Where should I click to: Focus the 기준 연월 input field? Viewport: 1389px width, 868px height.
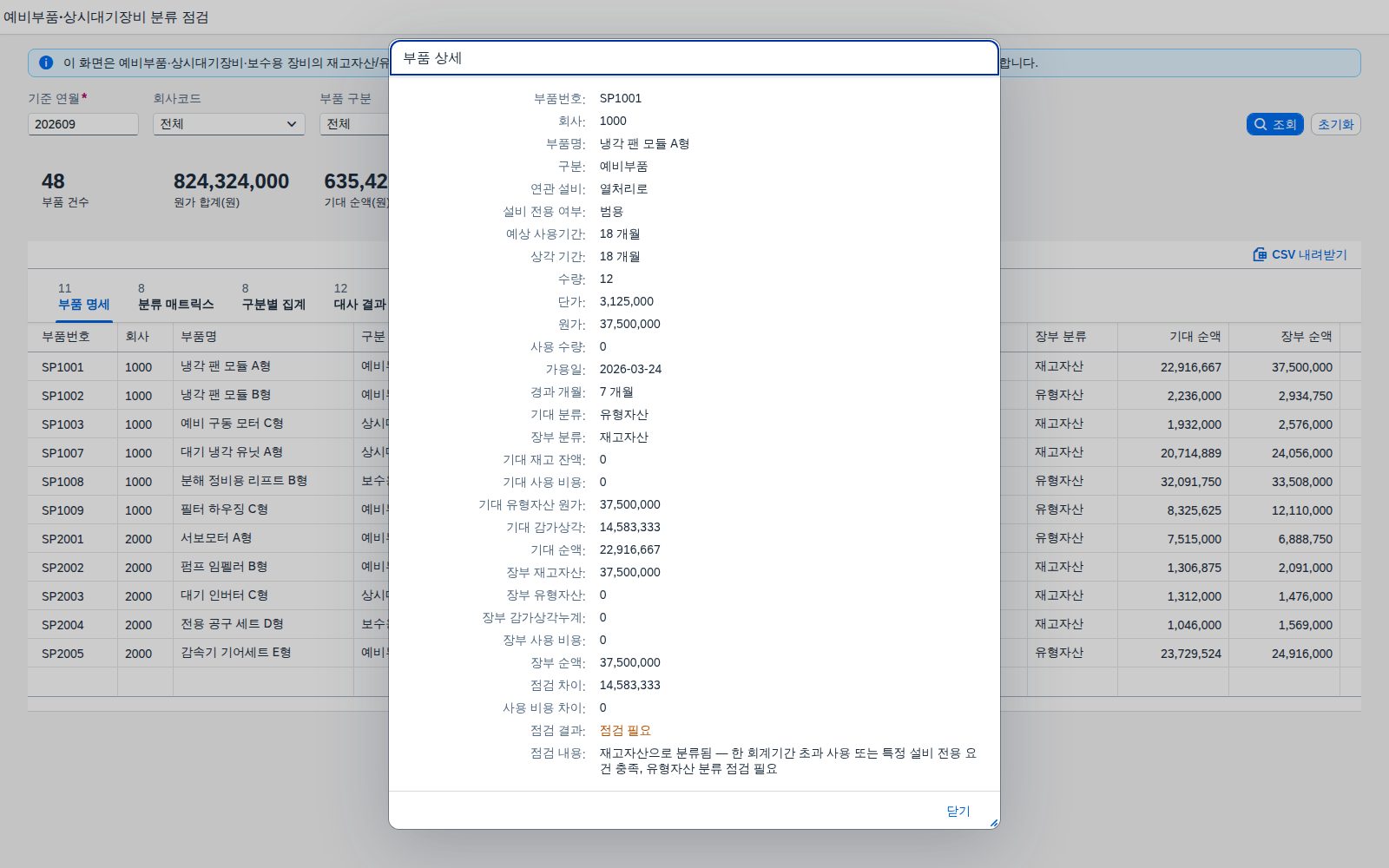click(x=83, y=124)
